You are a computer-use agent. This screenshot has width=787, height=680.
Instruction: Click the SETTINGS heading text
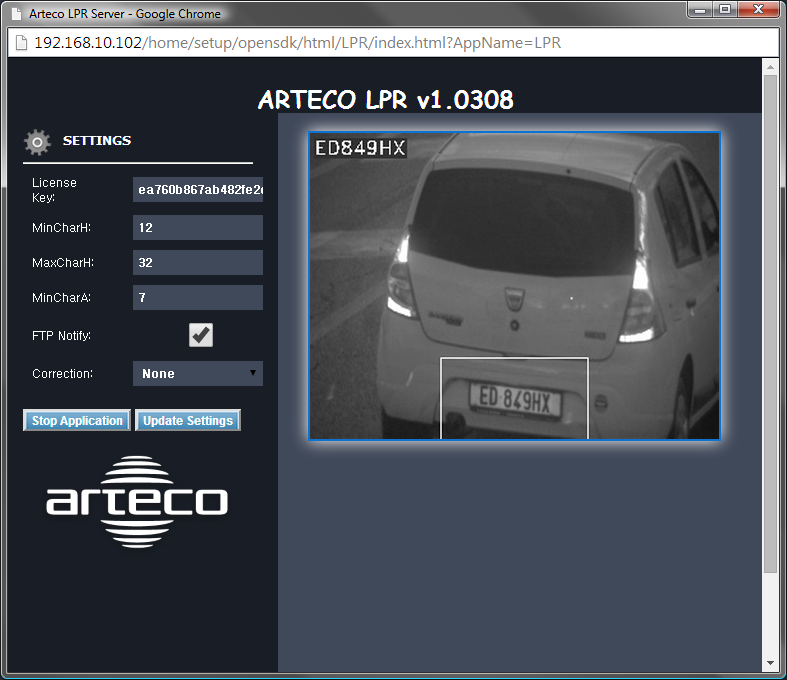(x=97, y=141)
